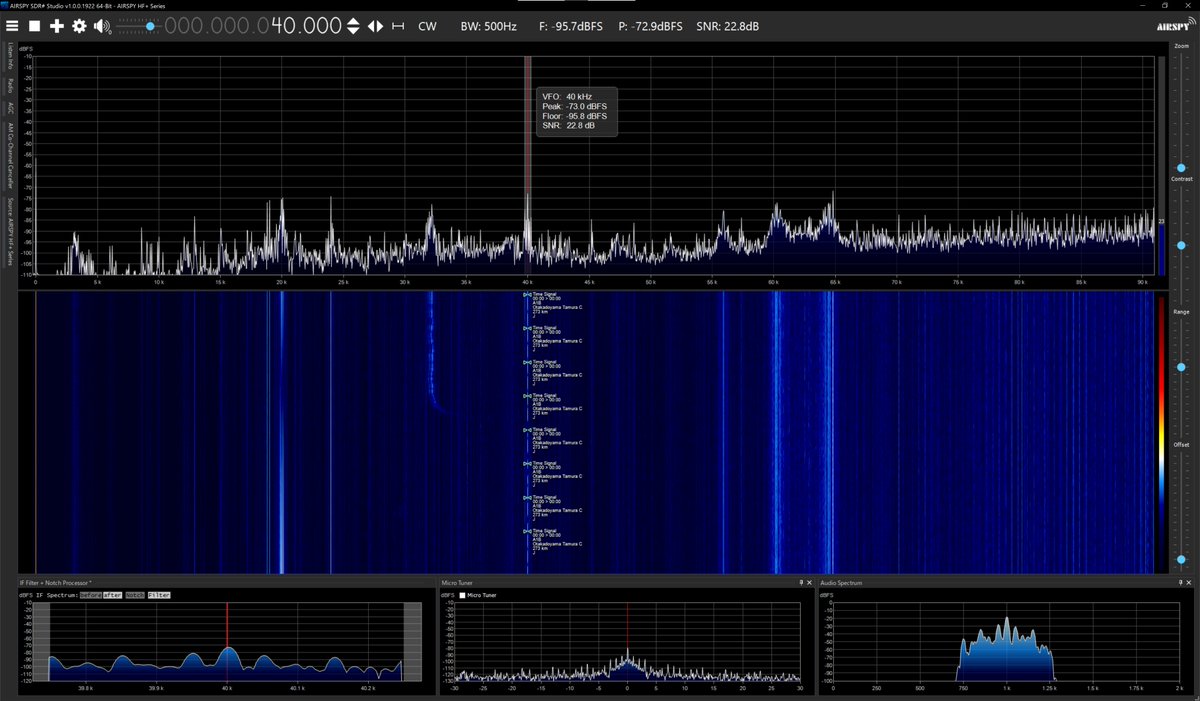
Task: Select the 'before' IF Spectrum option
Action: (90, 595)
